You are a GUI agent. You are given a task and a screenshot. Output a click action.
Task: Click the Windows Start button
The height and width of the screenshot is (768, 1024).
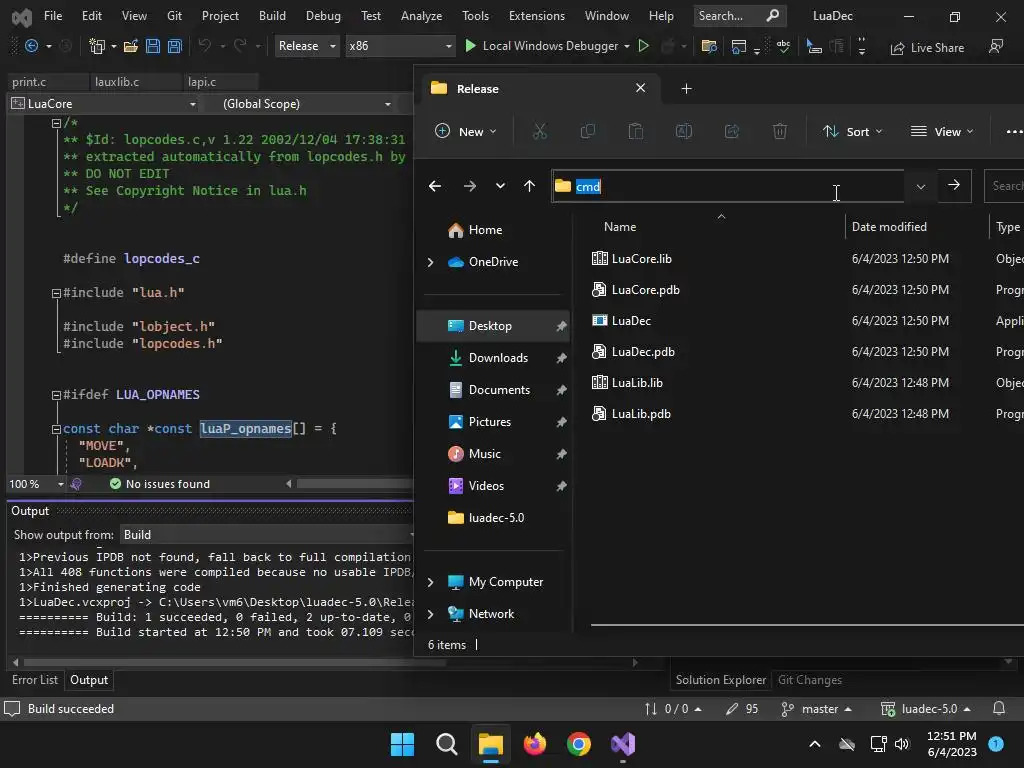(402, 744)
